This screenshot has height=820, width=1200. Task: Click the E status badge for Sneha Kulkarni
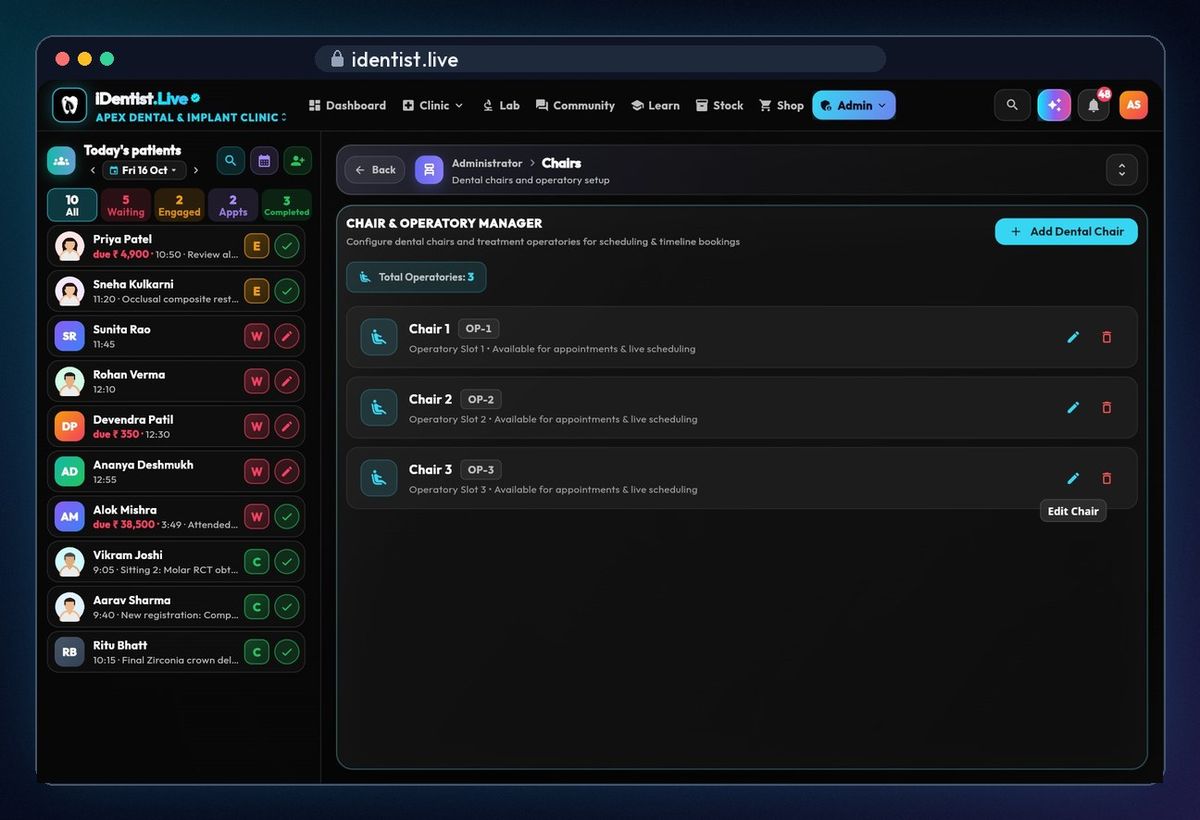256,291
